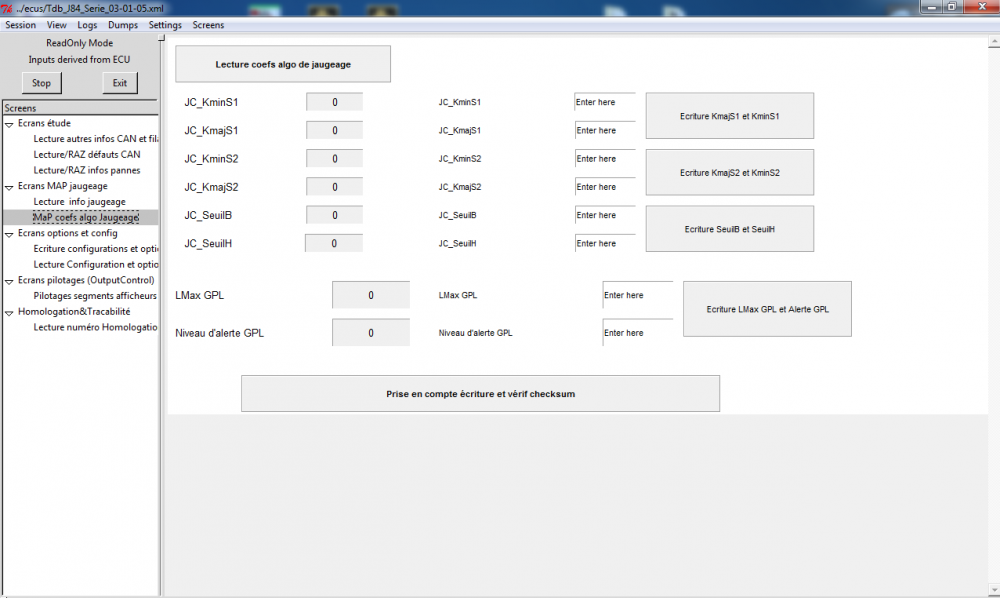Click Ecriture SeuilB et SeuilH button

[730, 229]
